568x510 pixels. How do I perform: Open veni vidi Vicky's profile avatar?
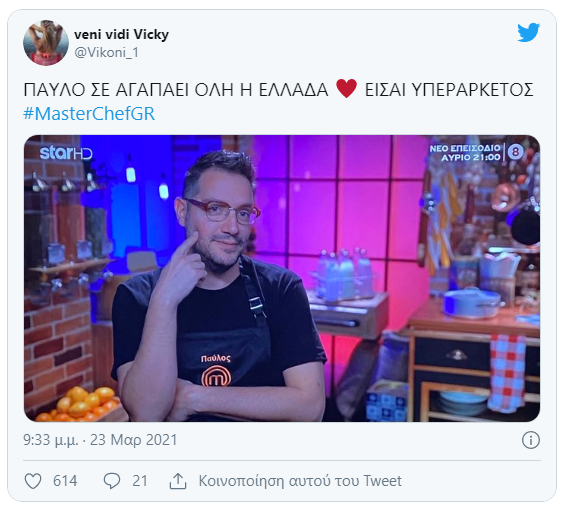[x=46, y=43]
